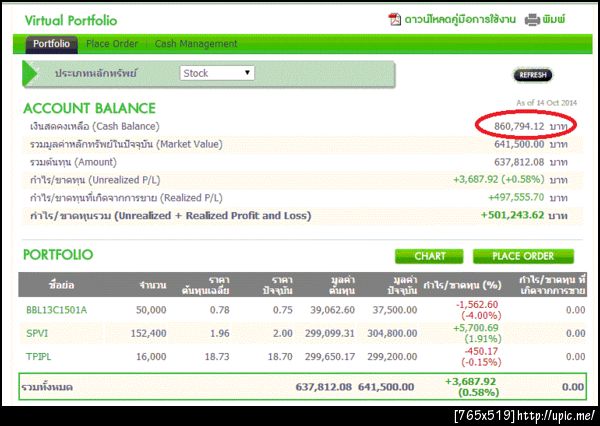Click the รวมทั้งหมด total row label
Viewport: 600px width, 426px height.
pos(47,387)
